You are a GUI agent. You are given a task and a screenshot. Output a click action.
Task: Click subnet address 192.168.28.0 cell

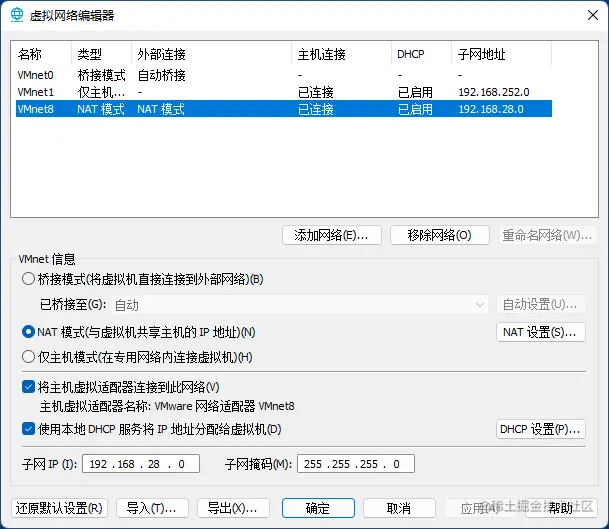coord(491,109)
